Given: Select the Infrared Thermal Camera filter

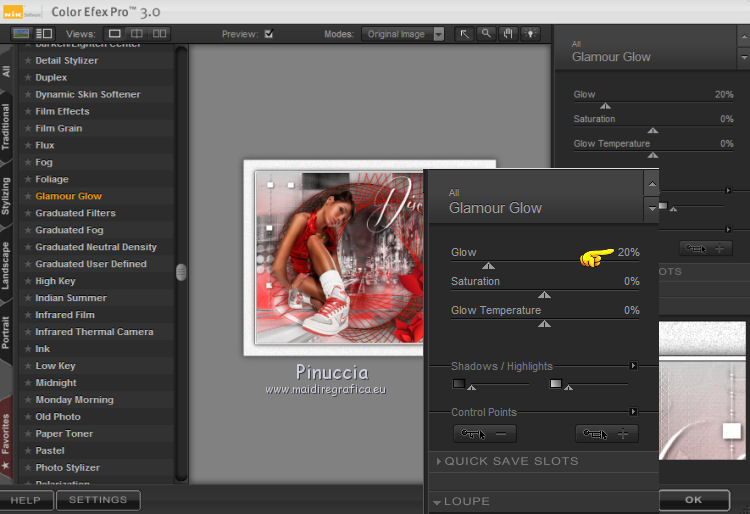Looking at the screenshot, I should [94, 332].
